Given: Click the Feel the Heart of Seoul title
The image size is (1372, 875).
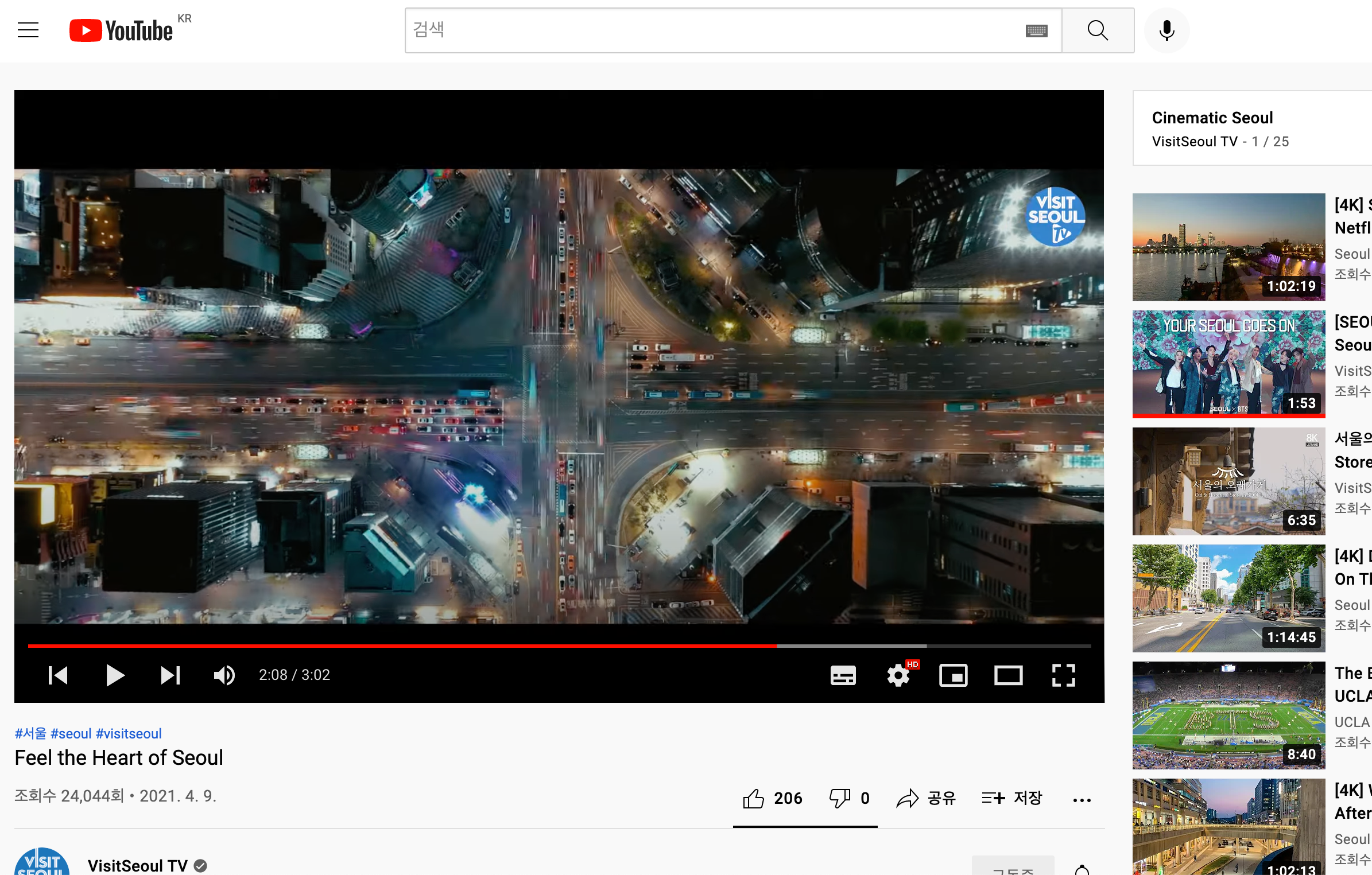Looking at the screenshot, I should [119, 758].
